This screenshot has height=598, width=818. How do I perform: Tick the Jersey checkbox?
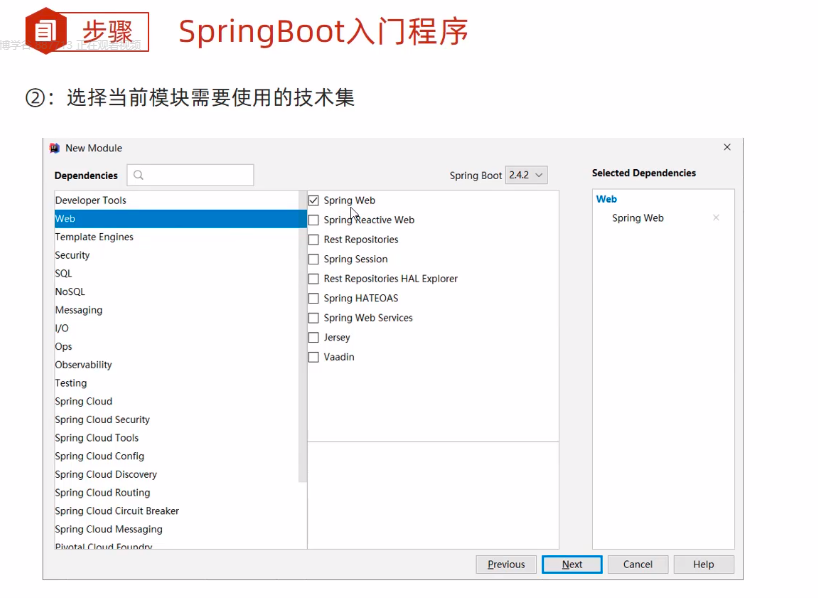(x=313, y=338)
